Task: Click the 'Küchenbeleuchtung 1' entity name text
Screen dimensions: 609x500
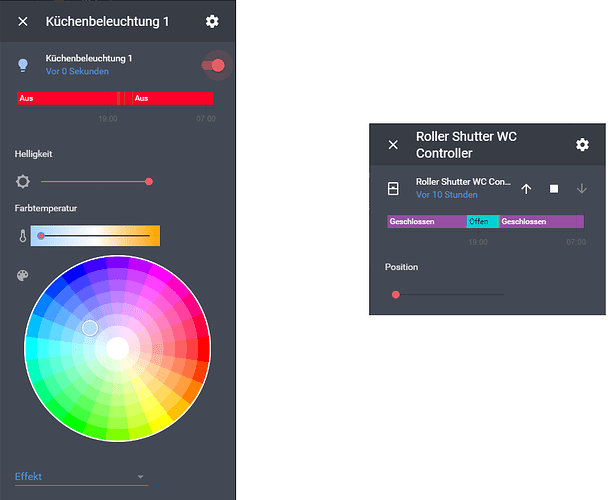Action: (89, 58)
